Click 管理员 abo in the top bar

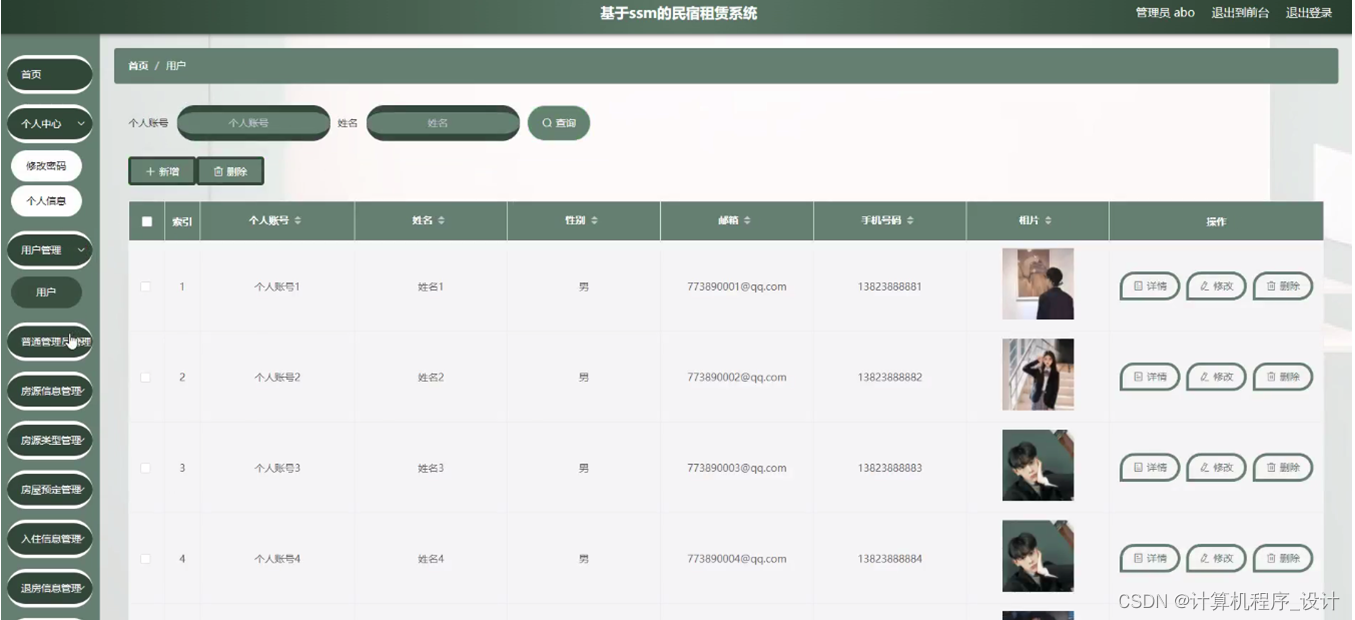[x=1165, y=13]
